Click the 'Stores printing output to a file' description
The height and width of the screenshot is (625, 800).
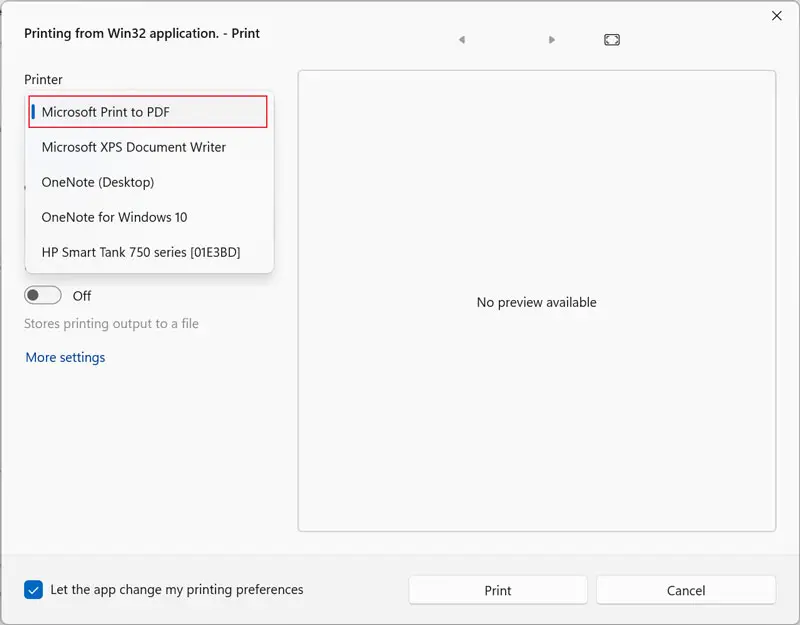click(x=111, y=324)
